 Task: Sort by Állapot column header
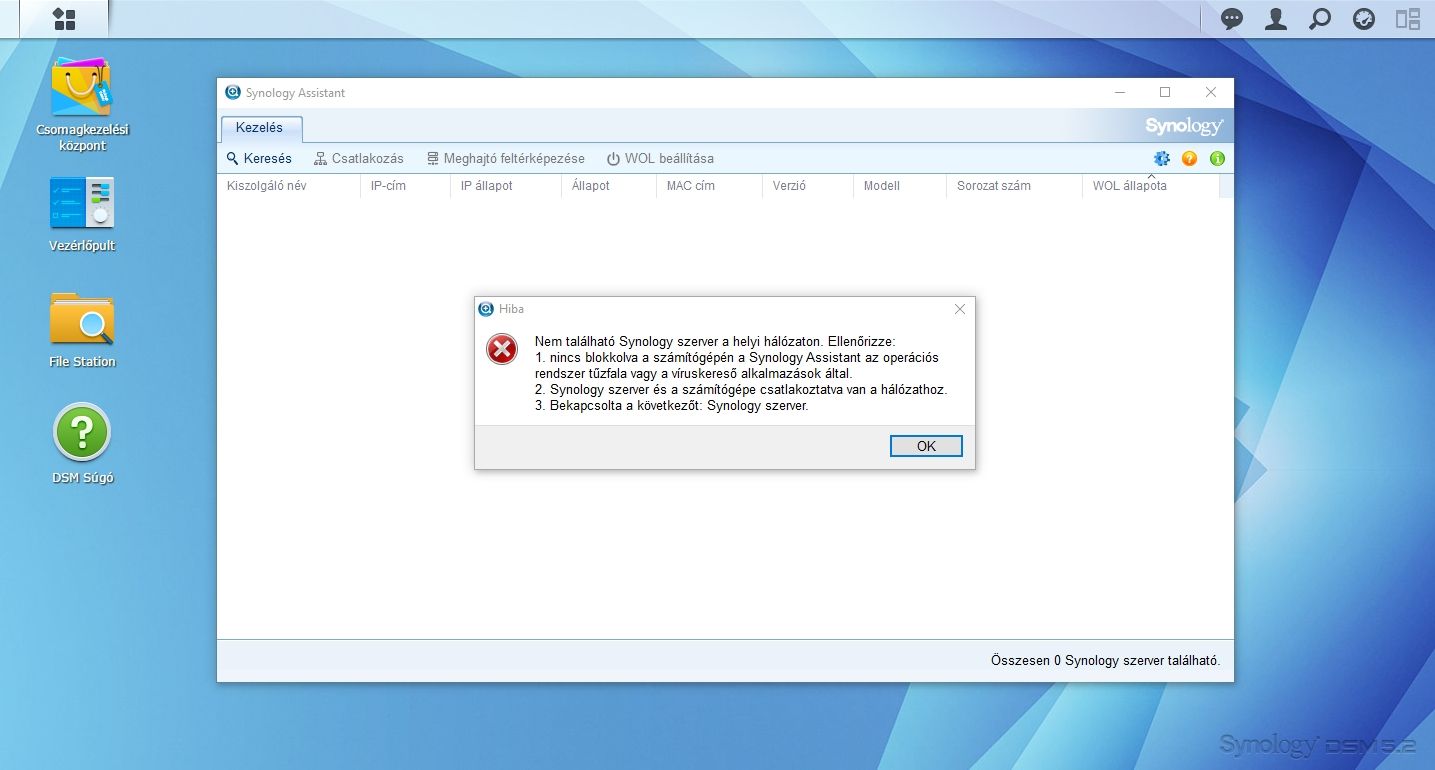tap(609, 186)
